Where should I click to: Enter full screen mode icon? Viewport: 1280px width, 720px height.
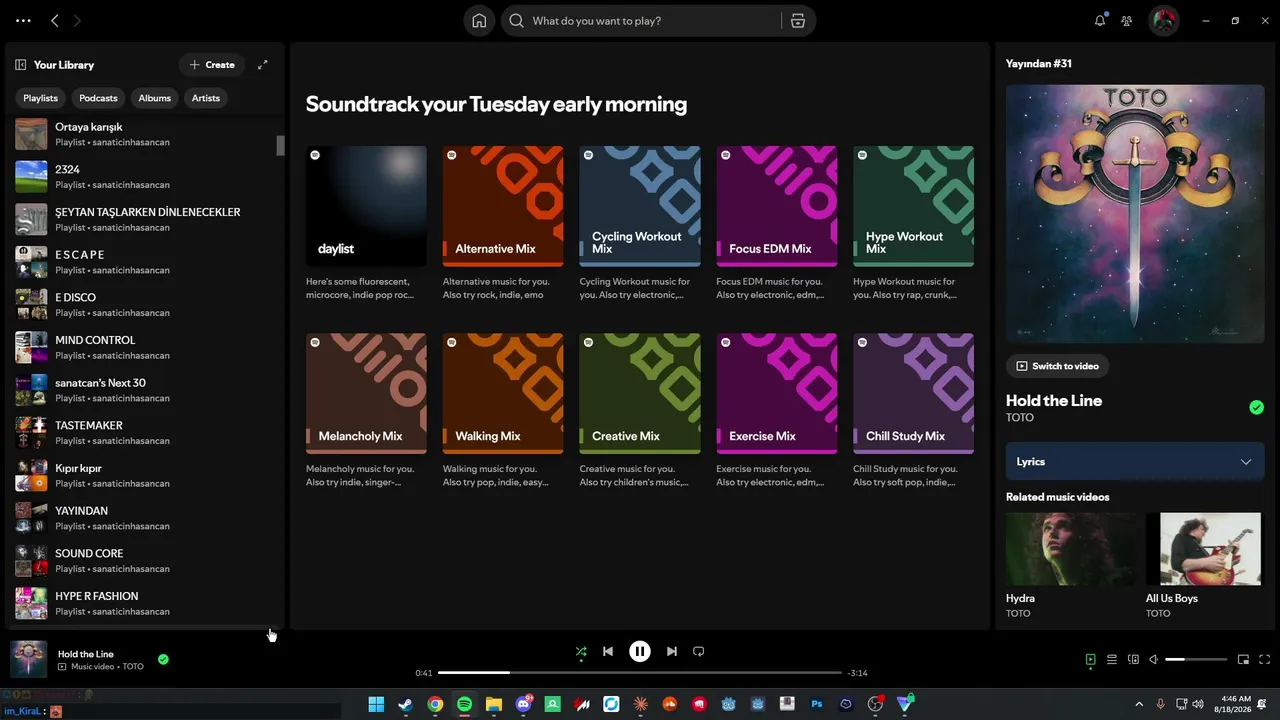click(x=1265, y=660)
